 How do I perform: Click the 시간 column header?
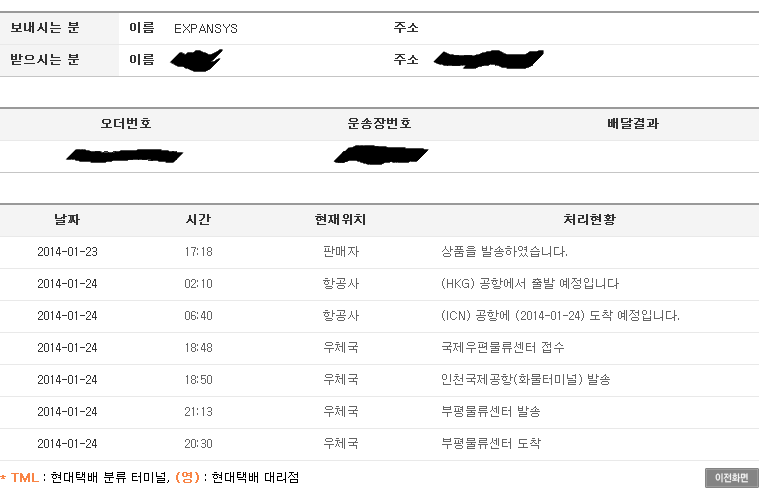tap(198, 219)
